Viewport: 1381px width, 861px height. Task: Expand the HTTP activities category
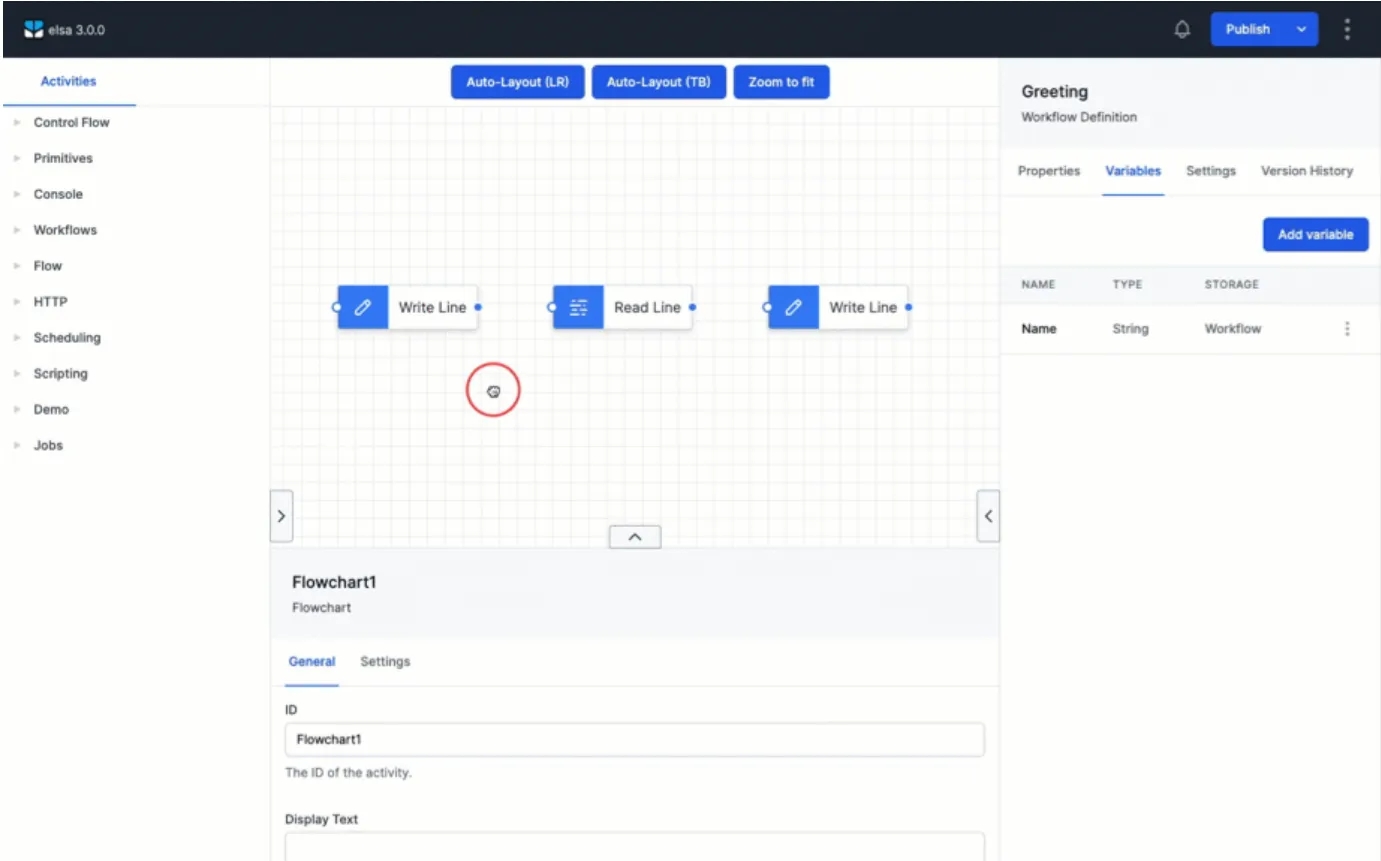coord(50,301)
